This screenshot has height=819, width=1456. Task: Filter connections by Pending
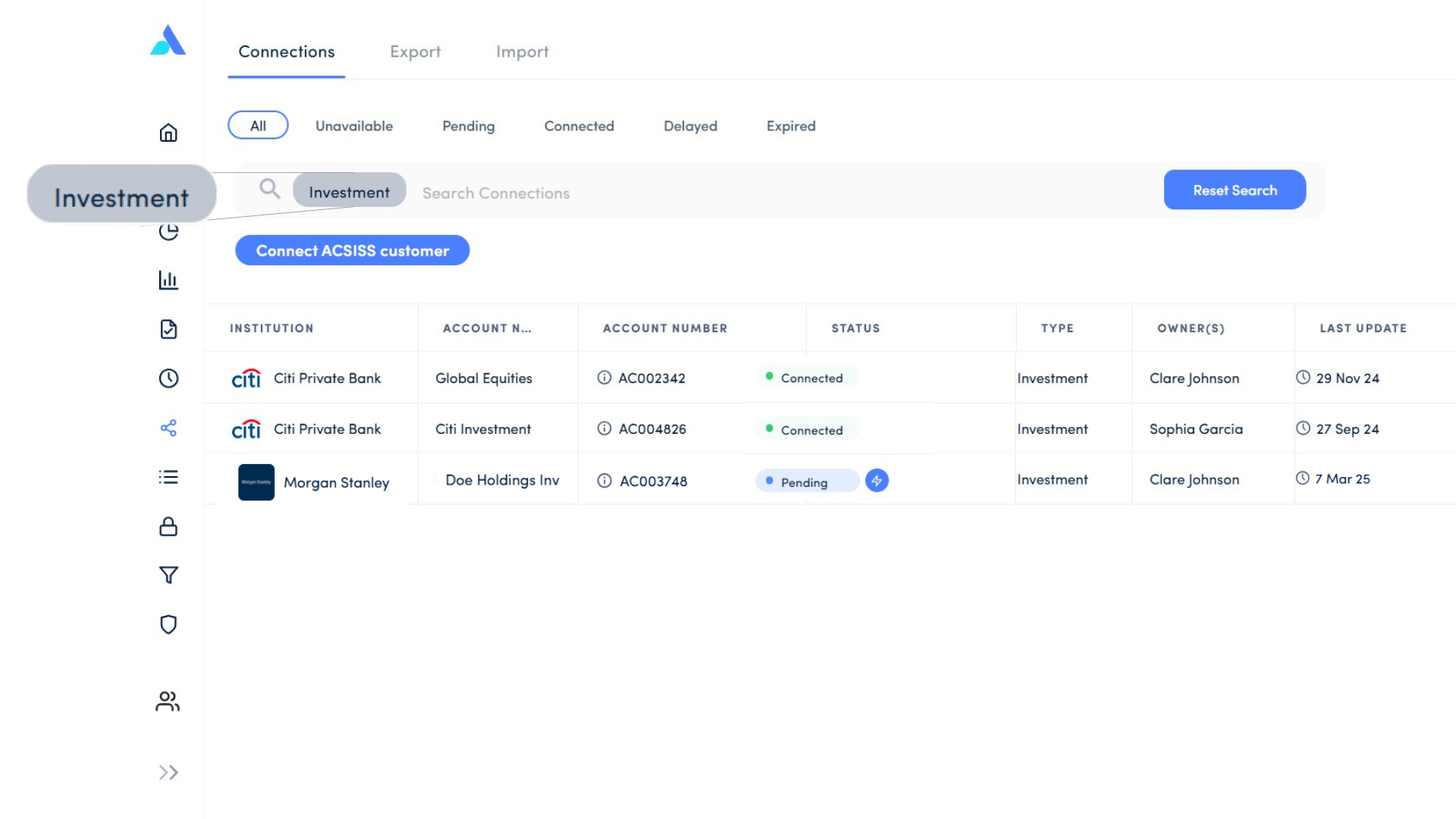468,126
